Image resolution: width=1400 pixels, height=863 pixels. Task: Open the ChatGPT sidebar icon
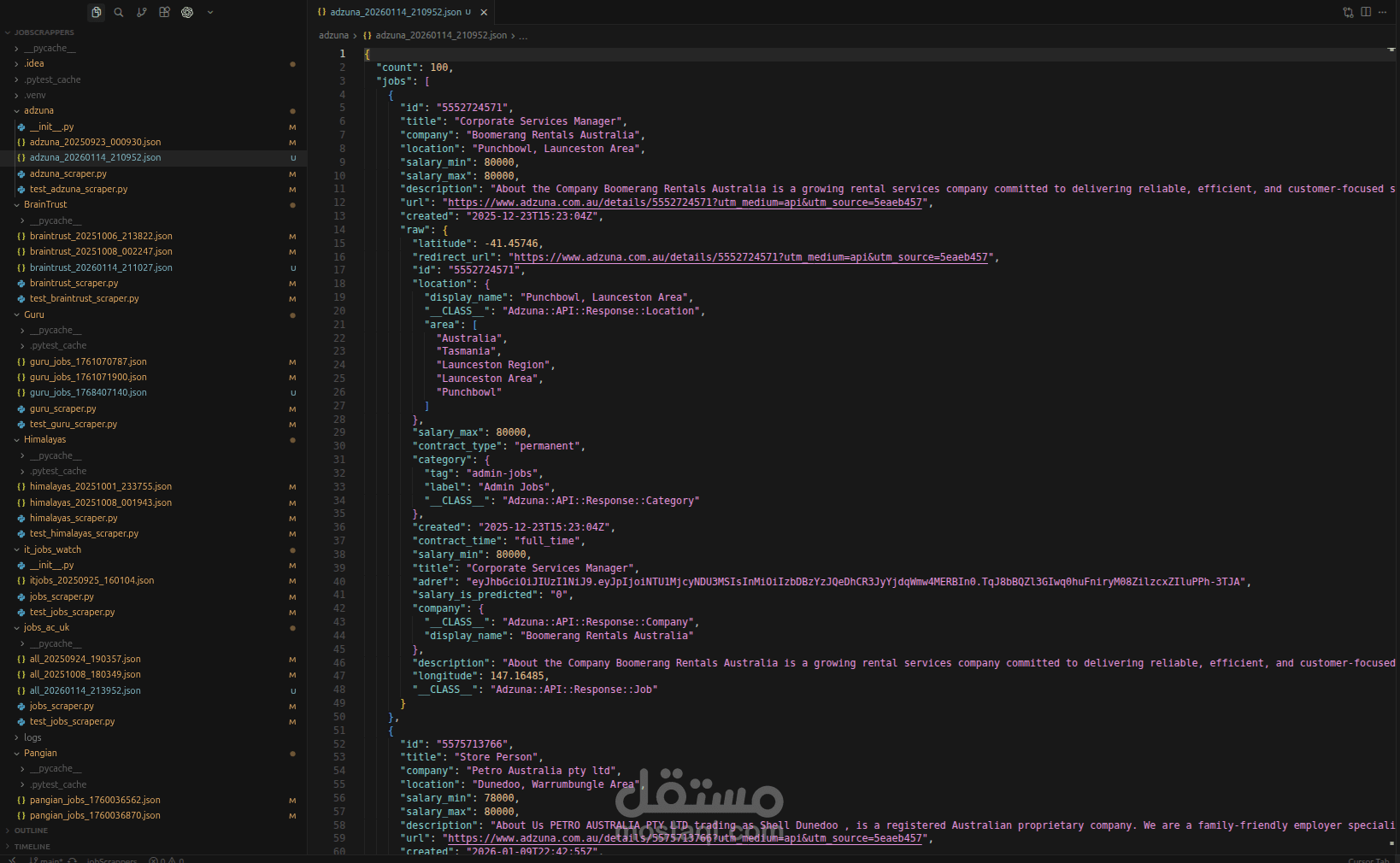click(x=187, y=12)
